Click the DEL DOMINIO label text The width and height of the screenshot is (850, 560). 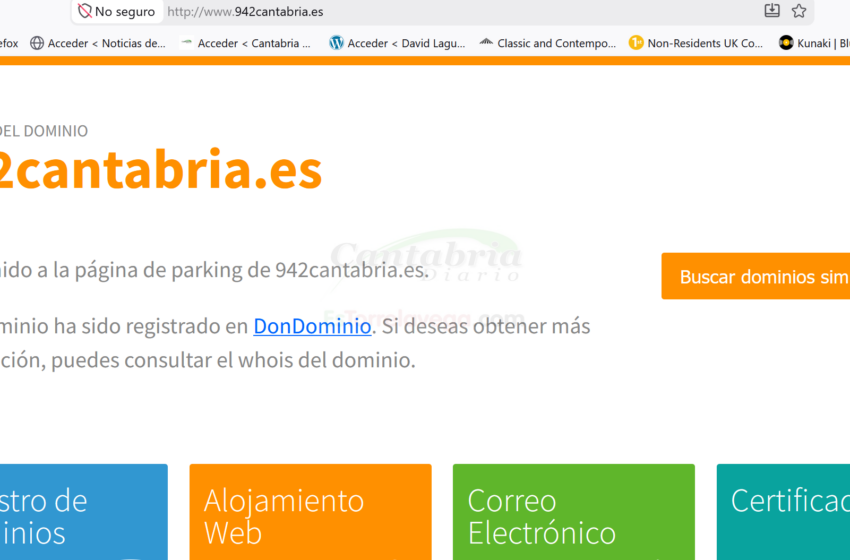coord(44,131)
